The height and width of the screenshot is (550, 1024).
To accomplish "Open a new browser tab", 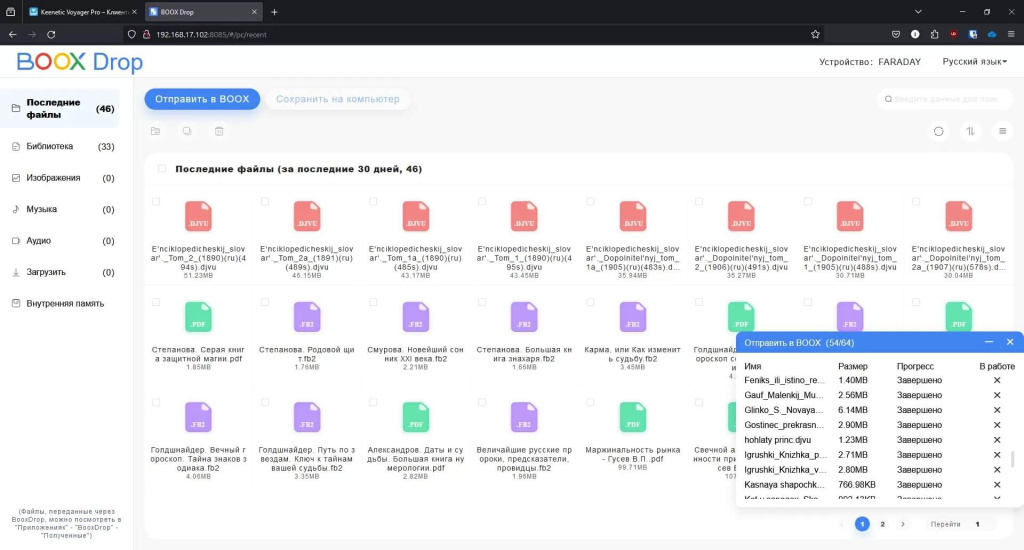I will (x=274, y=12).
